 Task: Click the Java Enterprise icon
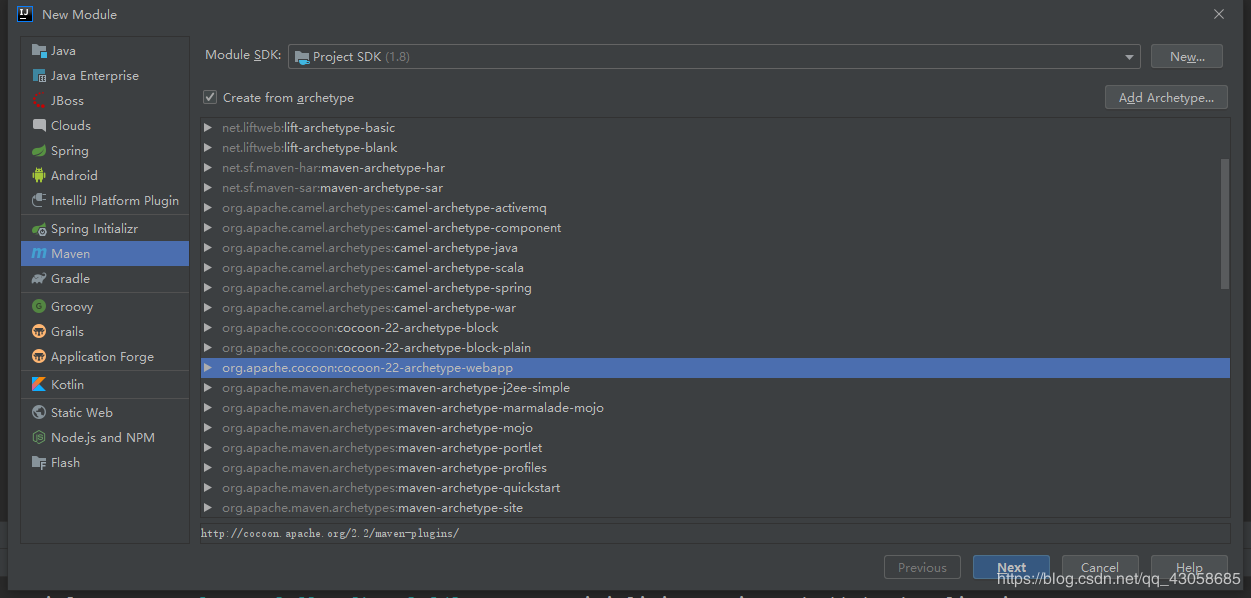[39, 76]
